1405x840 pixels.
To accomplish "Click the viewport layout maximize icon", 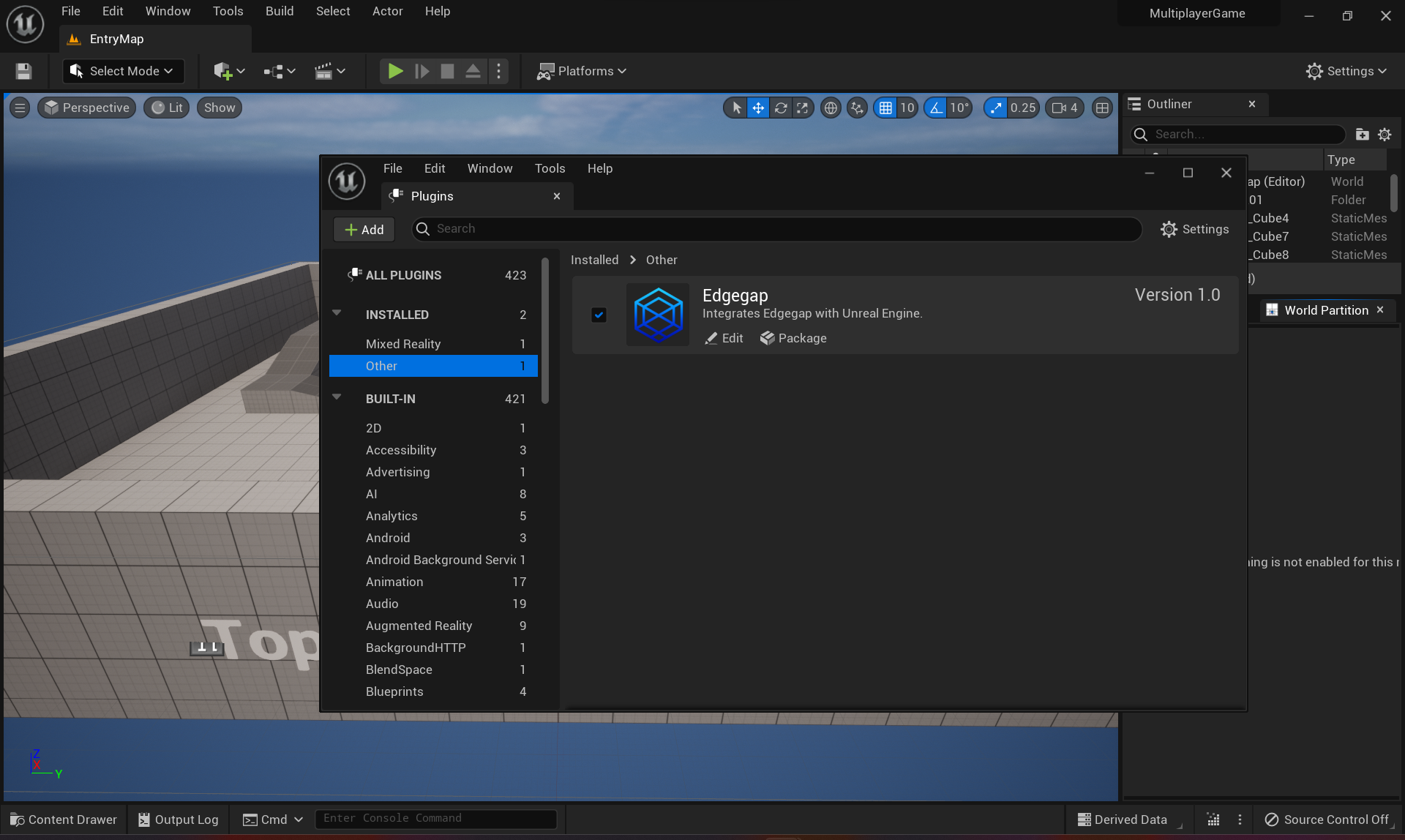I will click(1102, 108).
